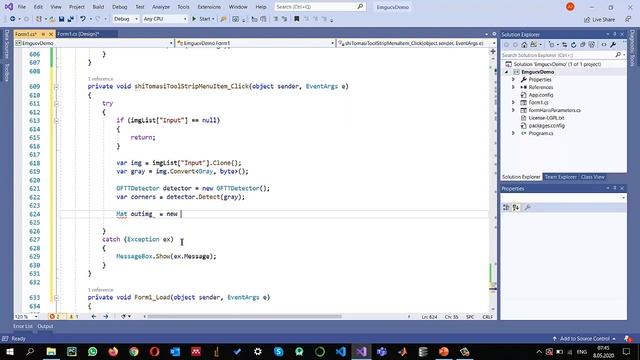Open WhatsApp from the taskbar
This screenshot has width=640, height=360.
pyautogui.click(x=93, y=351)
